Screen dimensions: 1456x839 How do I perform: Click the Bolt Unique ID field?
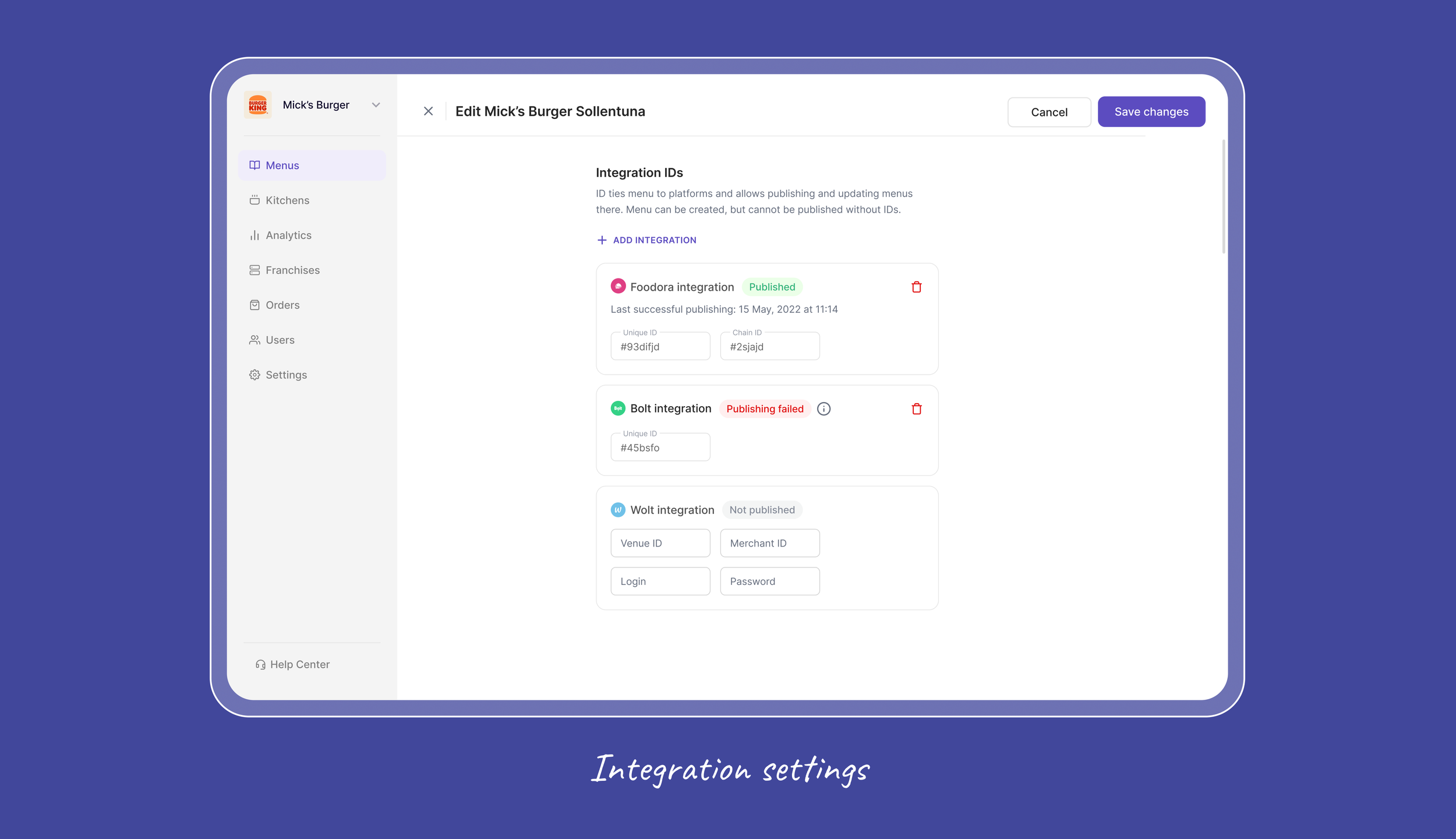660,447
